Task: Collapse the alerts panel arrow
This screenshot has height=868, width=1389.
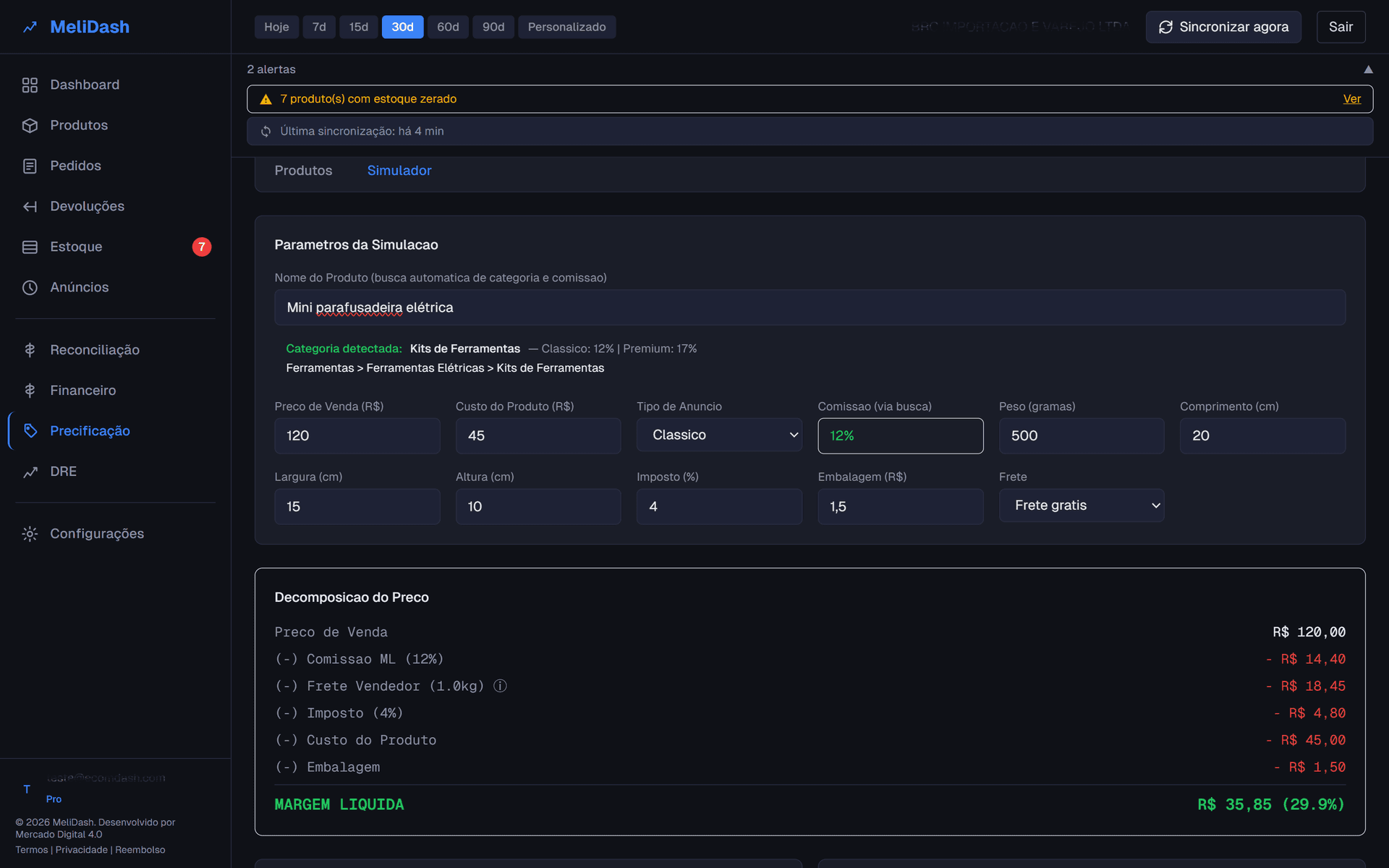Action: coord(1369,69)
